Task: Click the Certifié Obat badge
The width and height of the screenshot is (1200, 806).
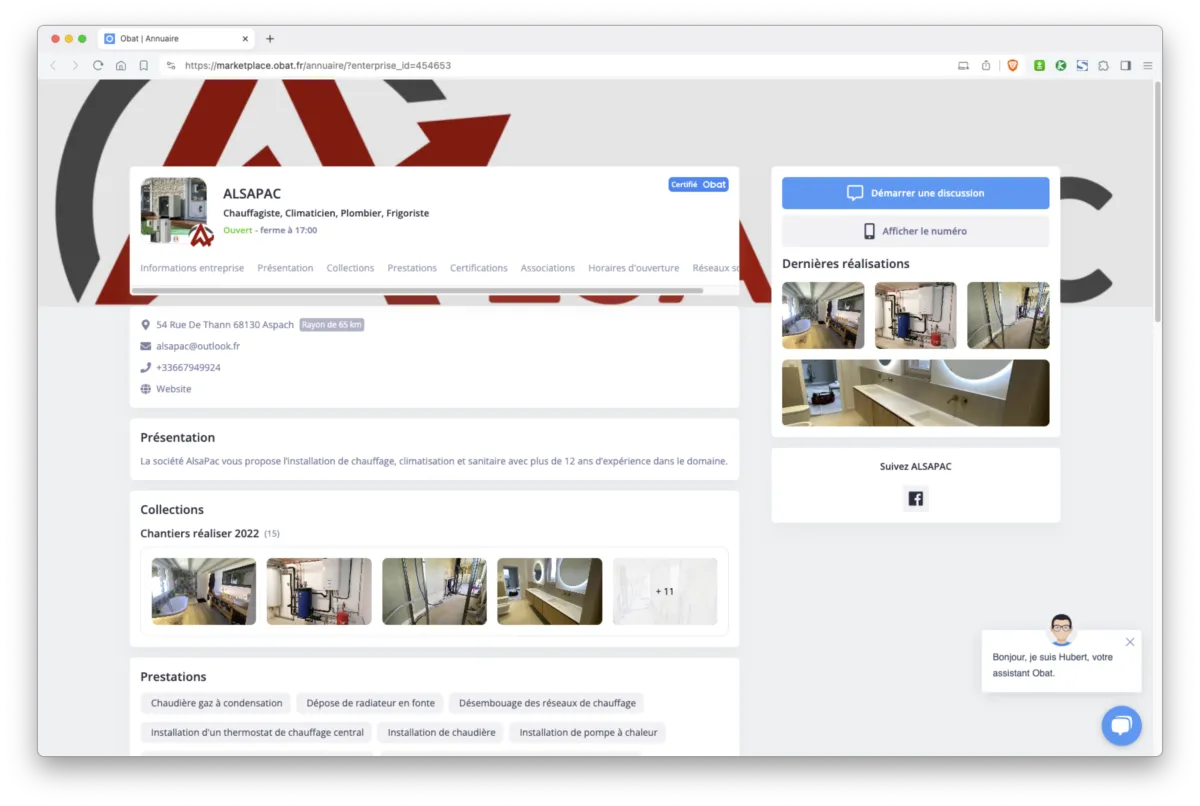Action: click(698, 184)
